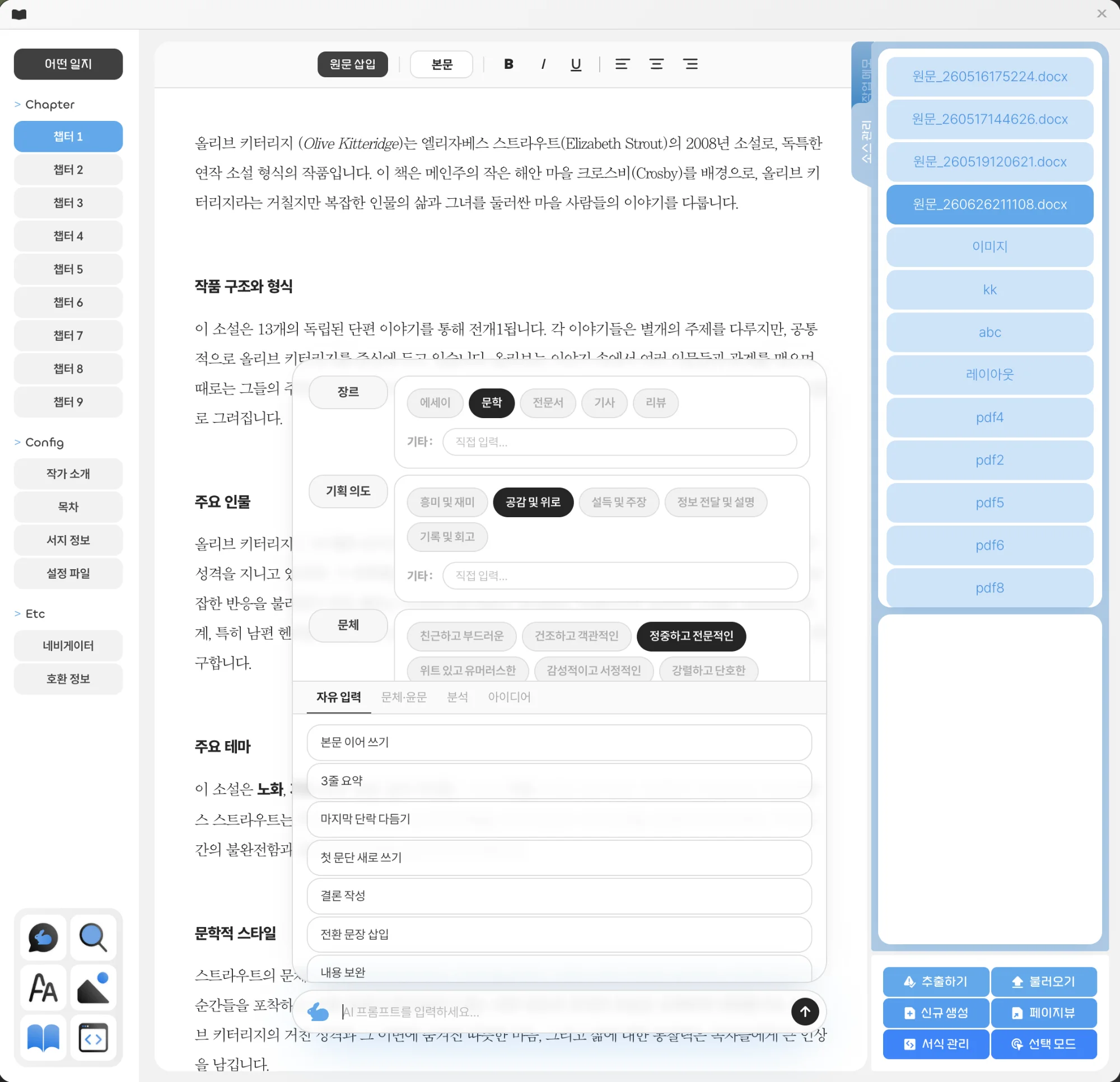The image size is (1120, 1082).
Task: Click the code brackets window icon
Action: pyautogui.click(x=92, y=1037)
